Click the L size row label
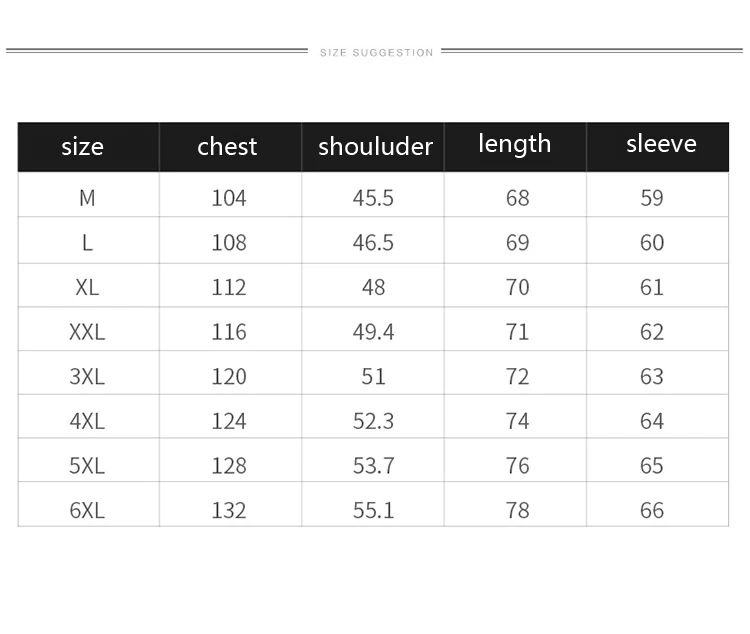The width and height of the screenshot is (750, 634). tap(87, 243)
